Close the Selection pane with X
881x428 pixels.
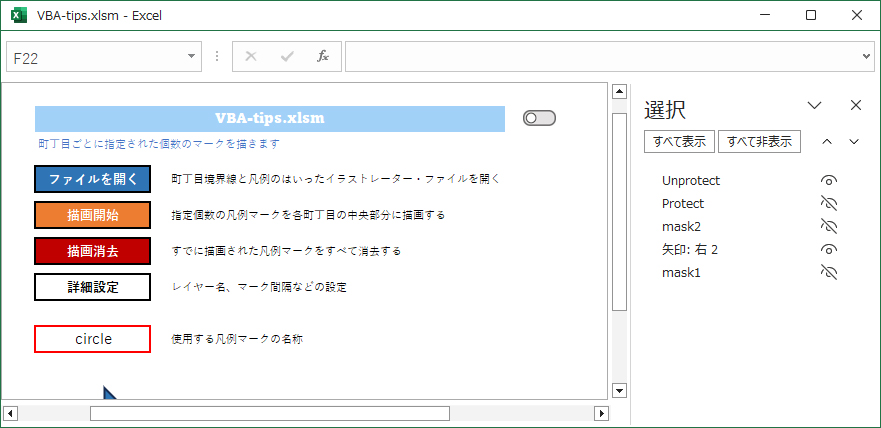point(855,105)
